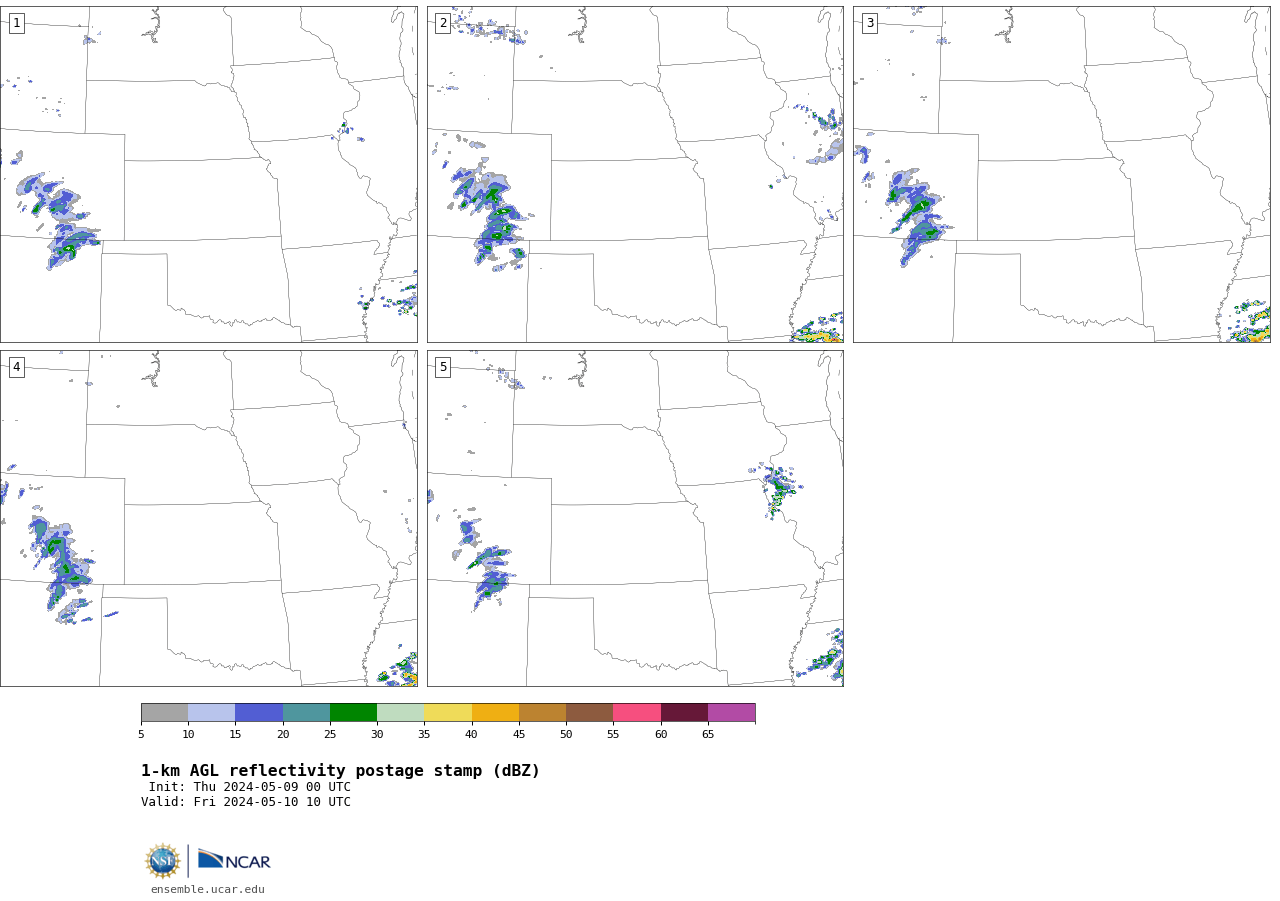Click the Valid time line text

246,802
